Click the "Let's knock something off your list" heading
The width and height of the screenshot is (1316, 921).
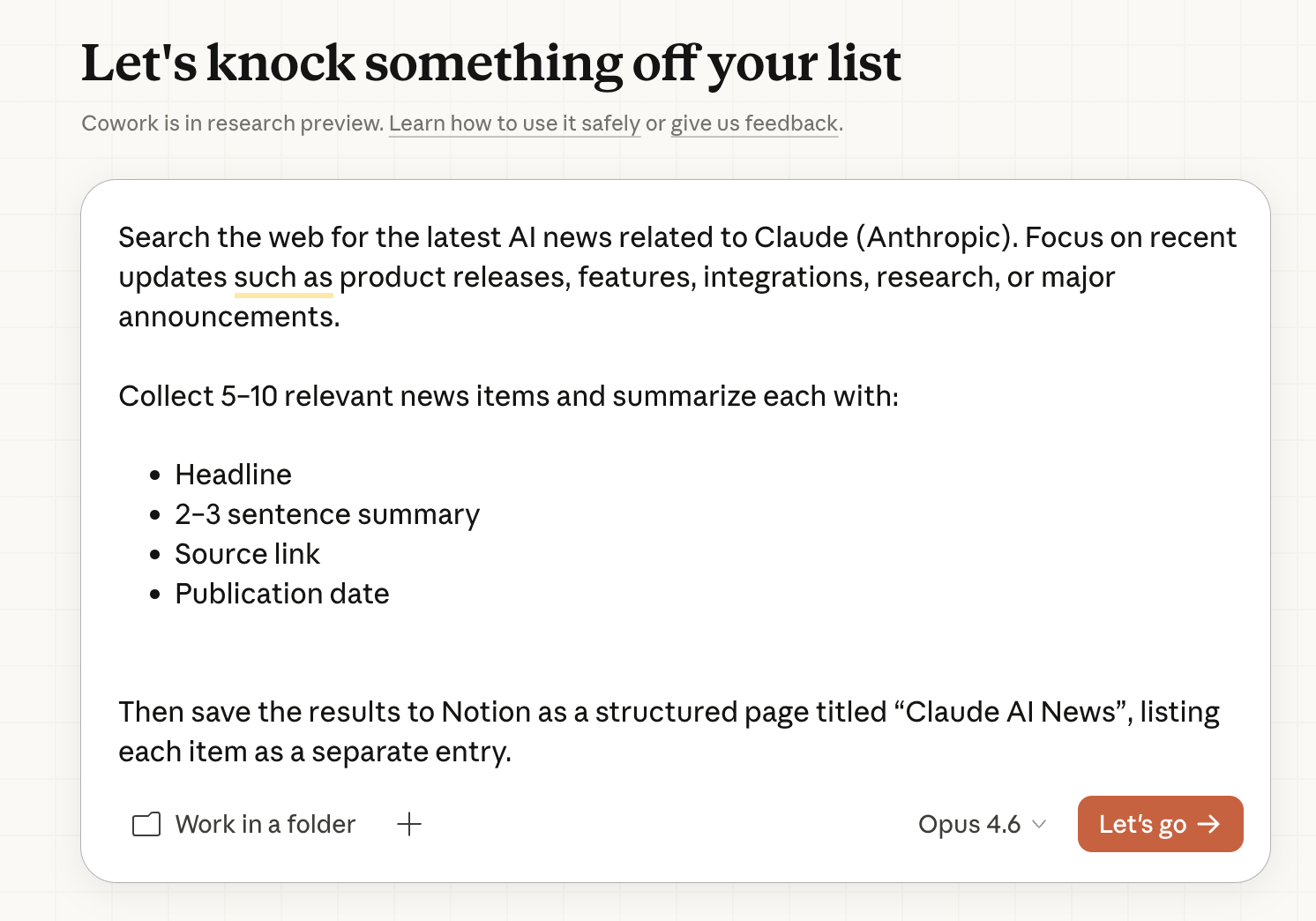pos(490,64)
